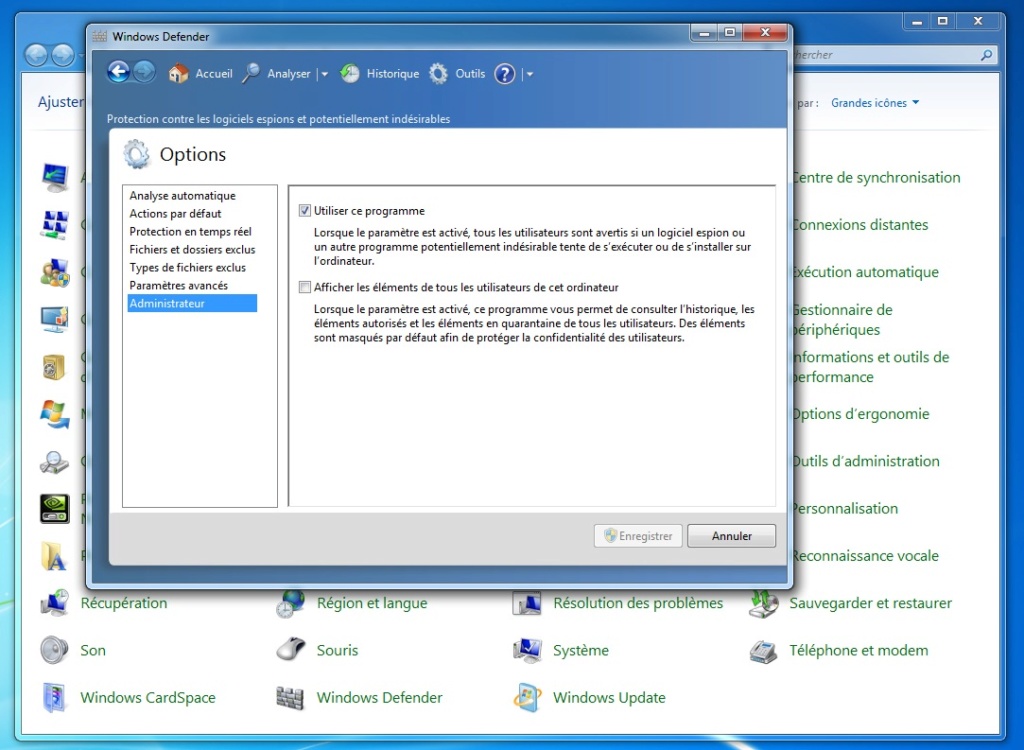The width and height of the screenshot is (1024, 750).
Task: Open the blue help question mark icon
Action: [x=504, y=74]
